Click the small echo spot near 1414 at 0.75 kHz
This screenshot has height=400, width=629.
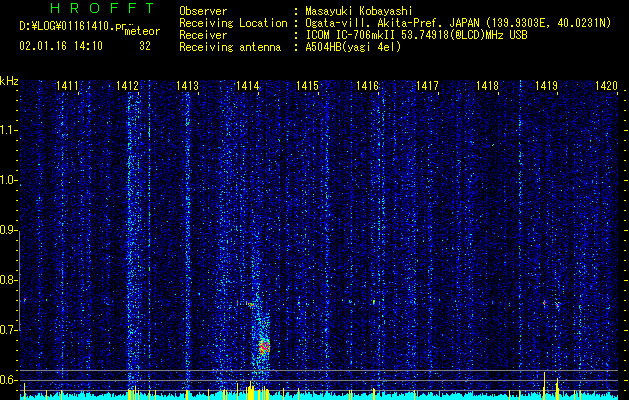[x=251, y=305]
